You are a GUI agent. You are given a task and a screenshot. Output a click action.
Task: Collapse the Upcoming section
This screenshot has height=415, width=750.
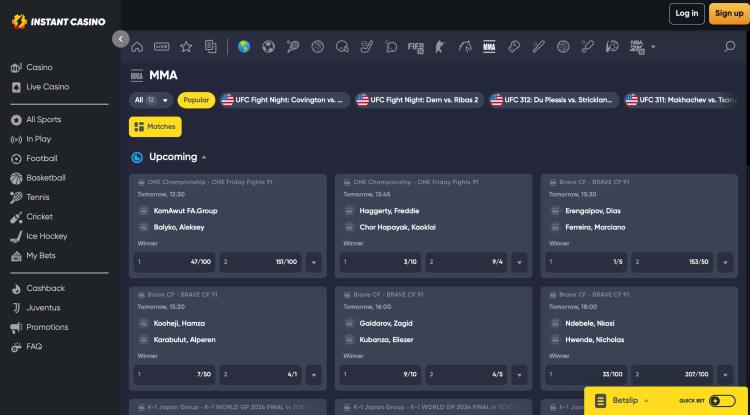click(204, 158)
